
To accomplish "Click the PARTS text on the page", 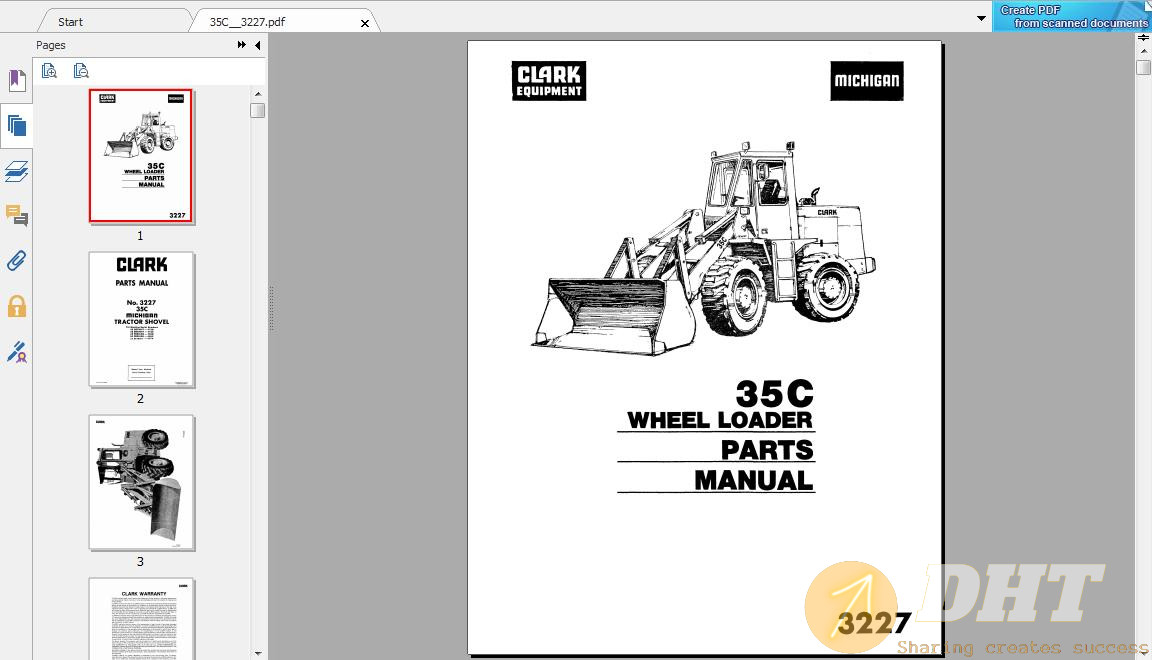I will point(767,450).
